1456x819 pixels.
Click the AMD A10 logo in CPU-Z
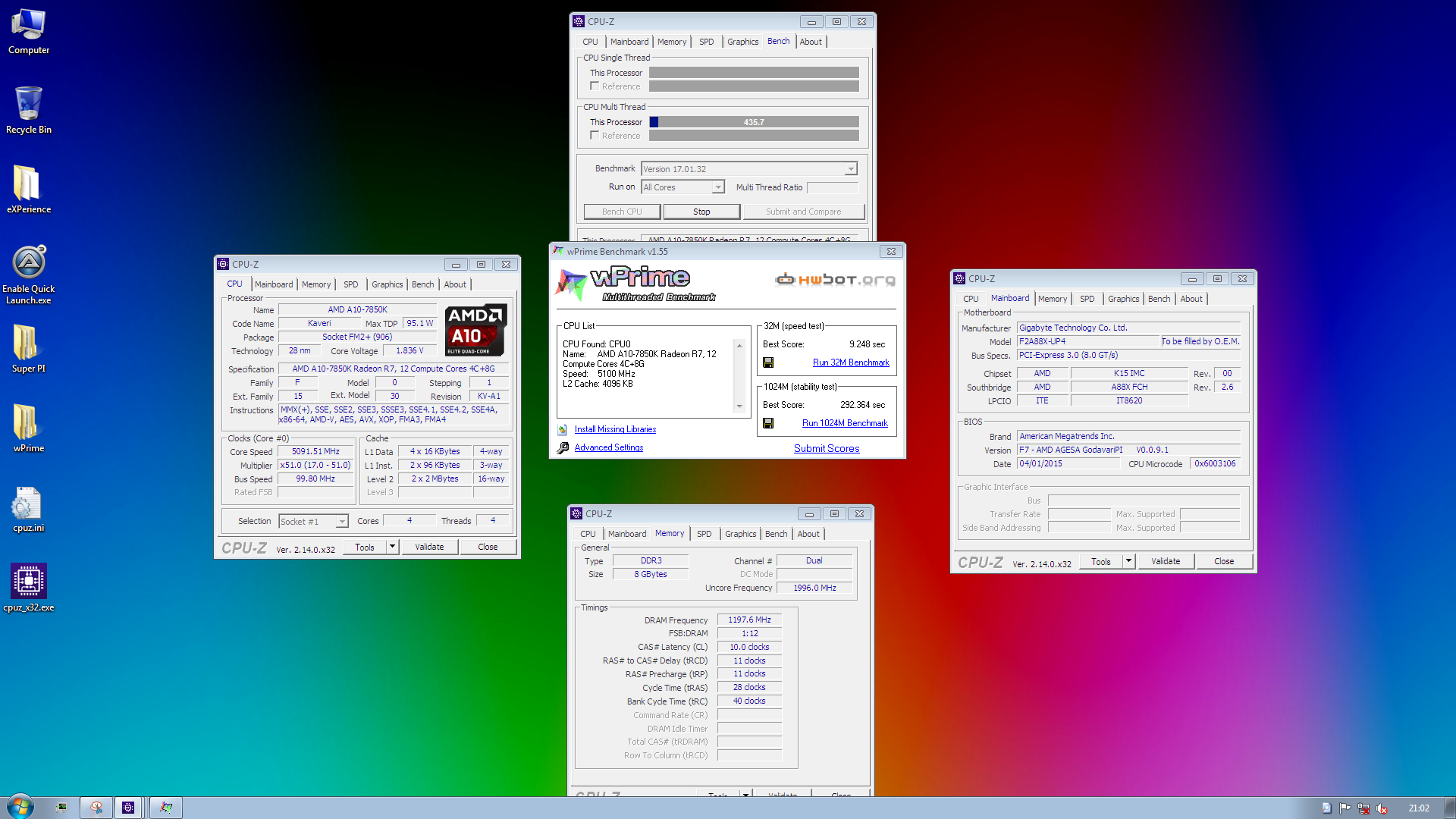(x=475, y=330)
